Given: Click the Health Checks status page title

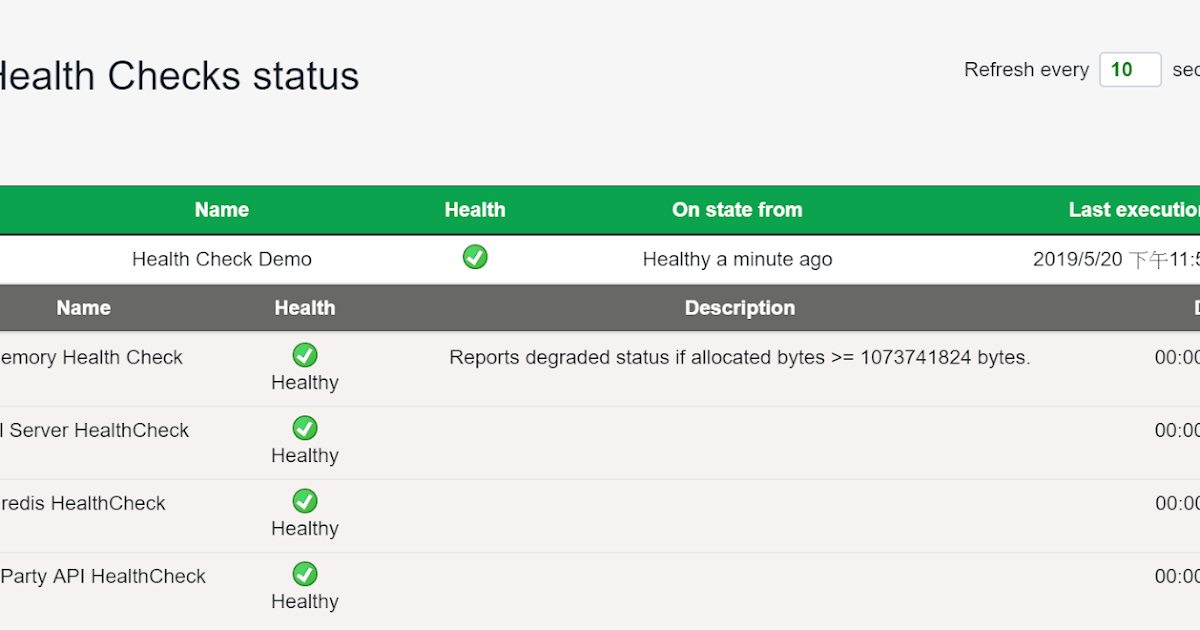Looking at the screenshot, I should tap(180, 75).
